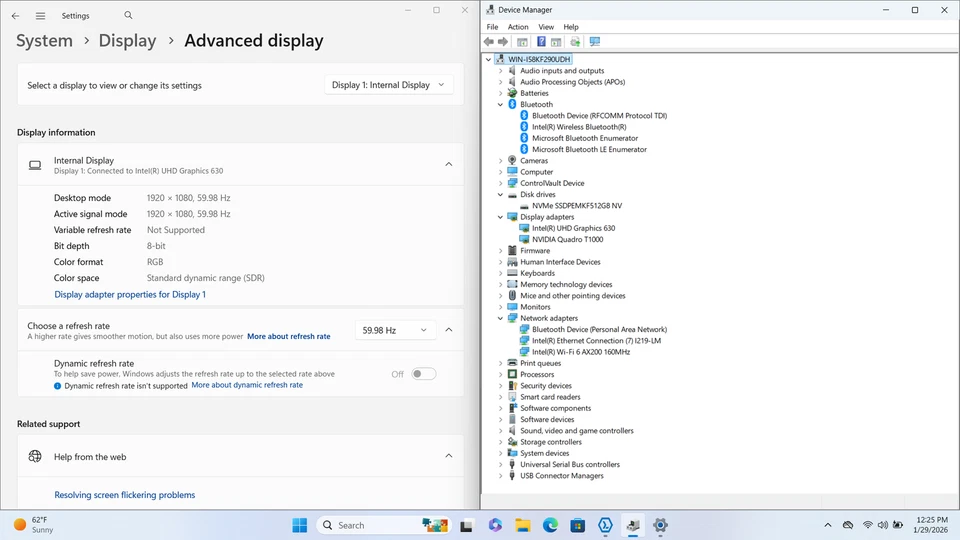Select the NVIDIA Quadro T1000 display adapter
This screenshot has width=960, height=540.
[569, 239]
